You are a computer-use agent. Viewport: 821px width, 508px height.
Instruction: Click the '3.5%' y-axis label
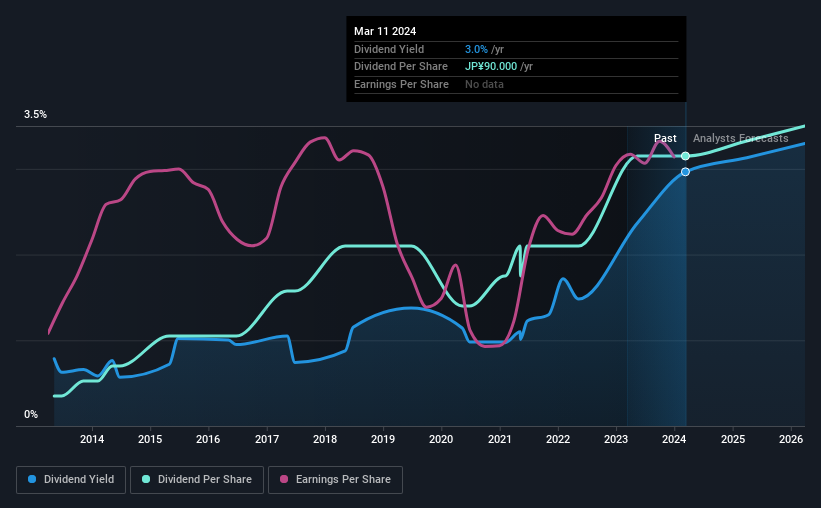(35, 115)
